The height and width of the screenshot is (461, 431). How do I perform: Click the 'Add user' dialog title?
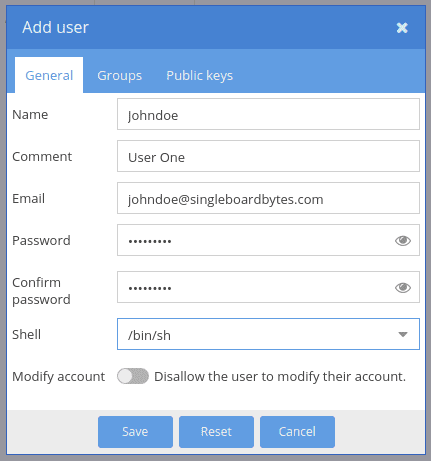click(x=55, y=27)
